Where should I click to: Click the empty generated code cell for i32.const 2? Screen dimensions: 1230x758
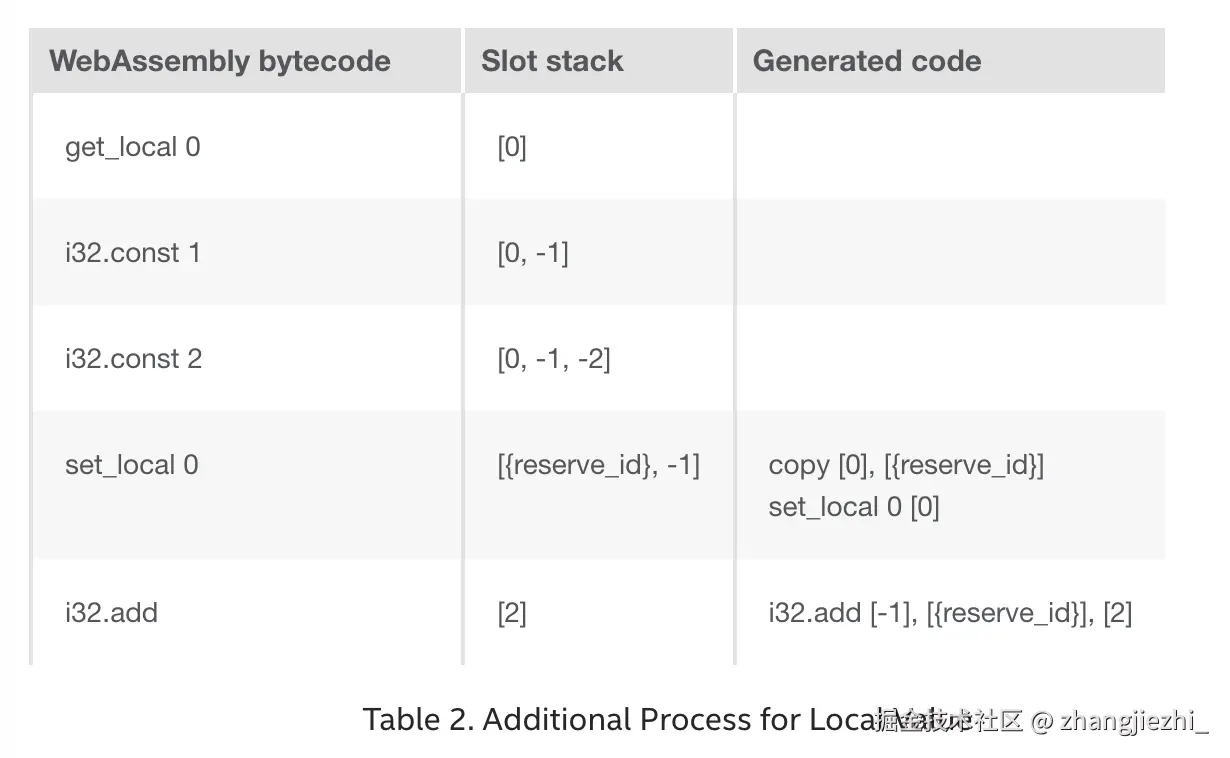951,358
